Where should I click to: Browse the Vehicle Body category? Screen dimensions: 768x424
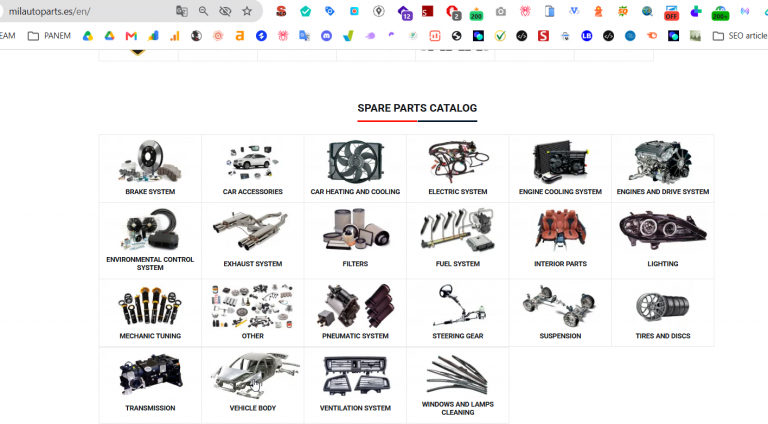pos(253,385)
